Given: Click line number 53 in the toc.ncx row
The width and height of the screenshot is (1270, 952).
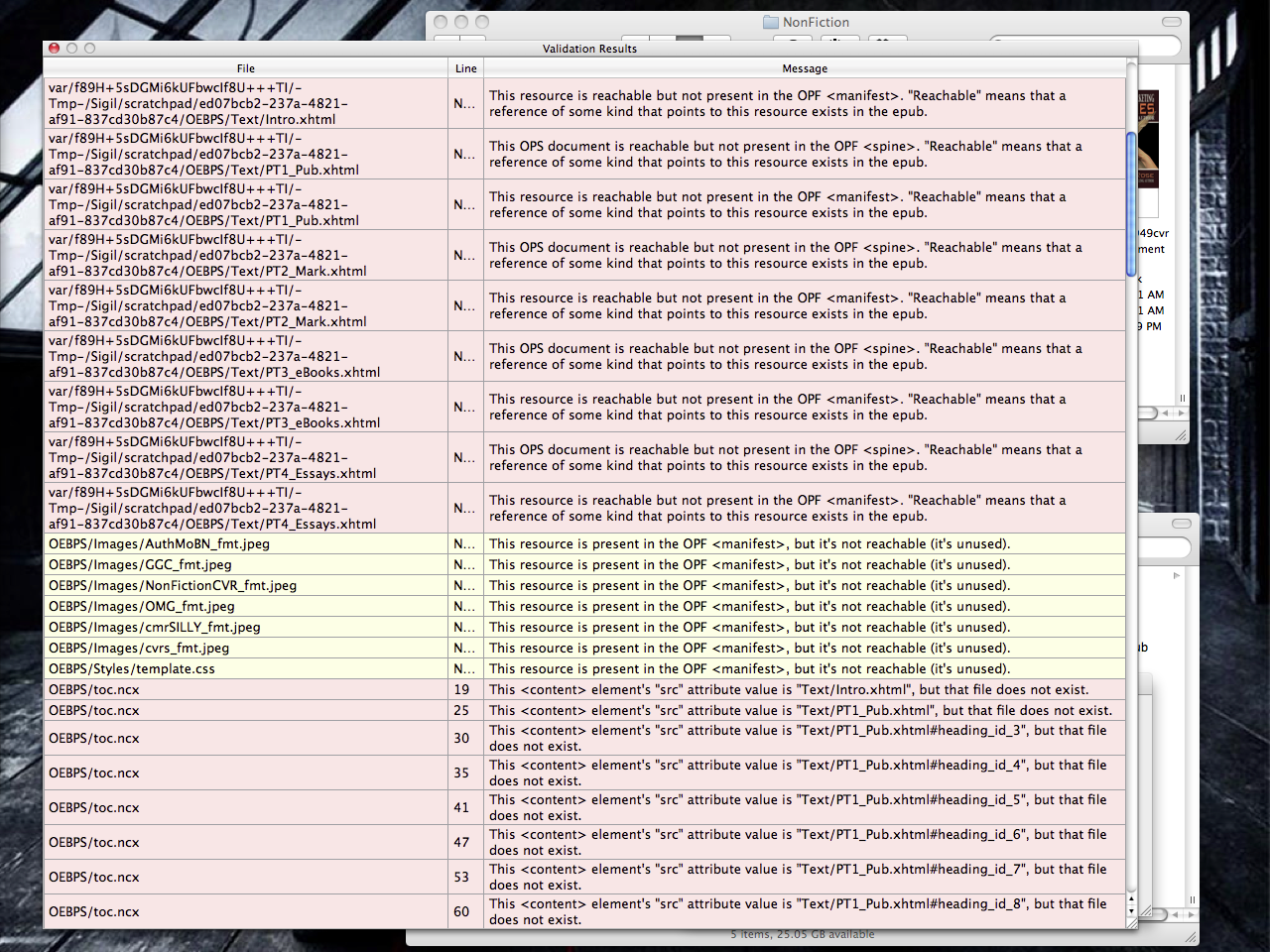Looking at the screenshot, I should tap(461, 877).
